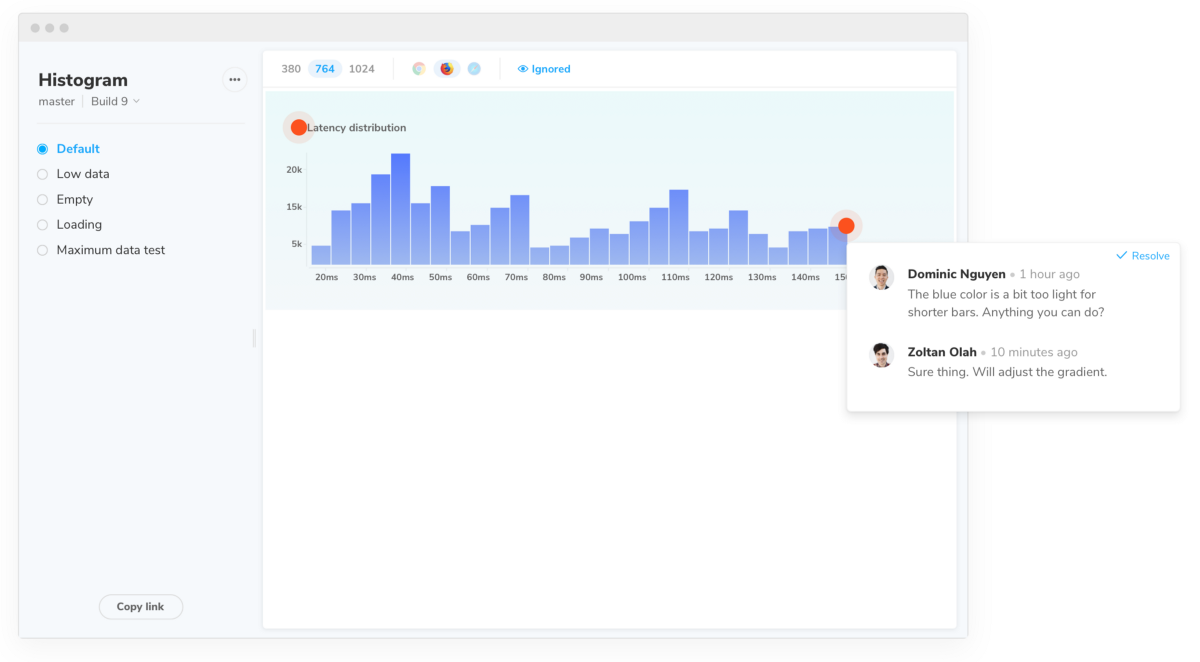Switch to the 1024 viewport width
This screenshot has width=1200, height=662.
[362, 69]
